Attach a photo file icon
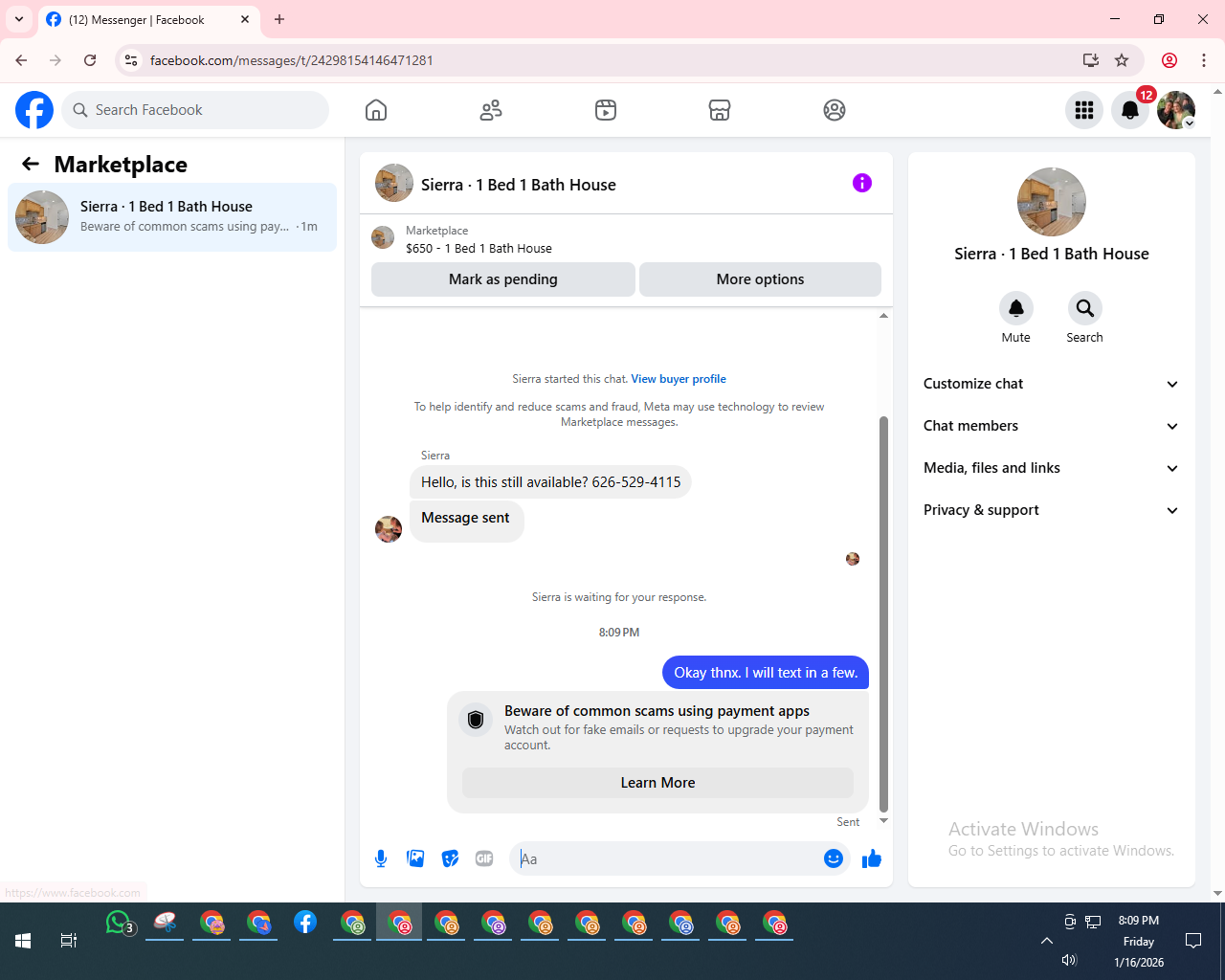This screenshot has height=980, width=1225. coord(415,858)
